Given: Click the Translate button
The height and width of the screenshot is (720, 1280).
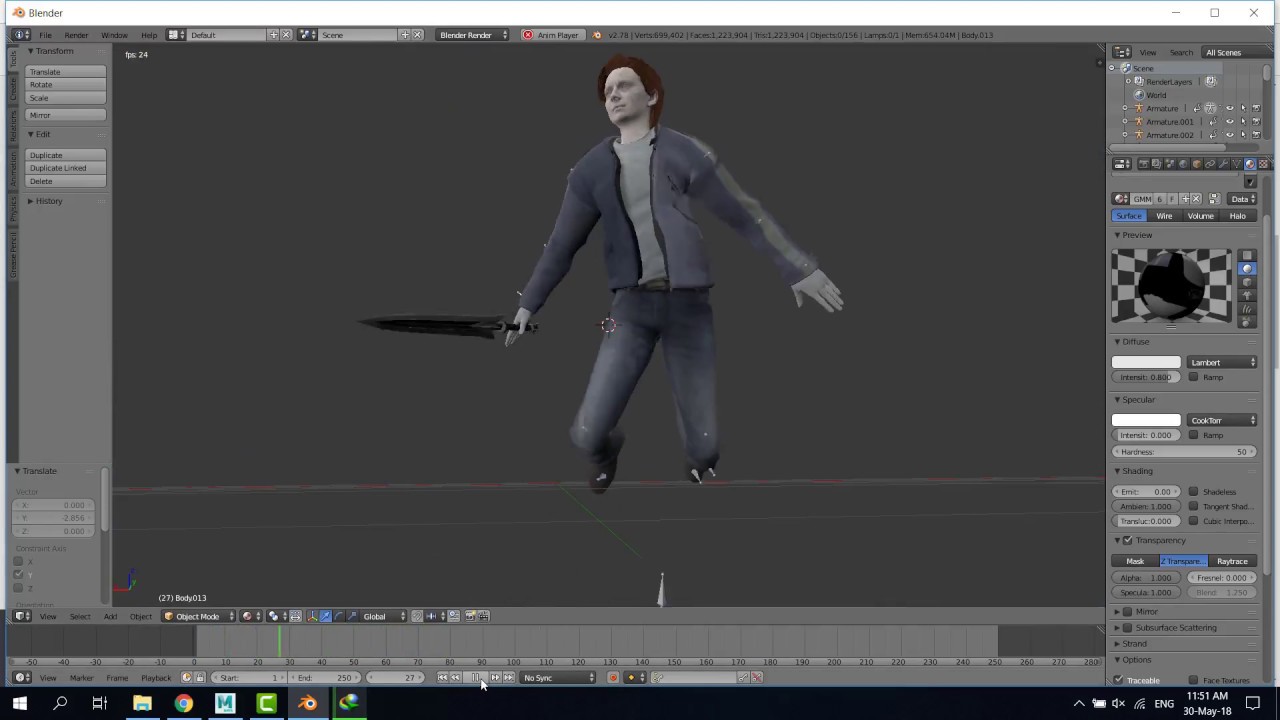Looking at the screenshot, I should tap(66, 72).
